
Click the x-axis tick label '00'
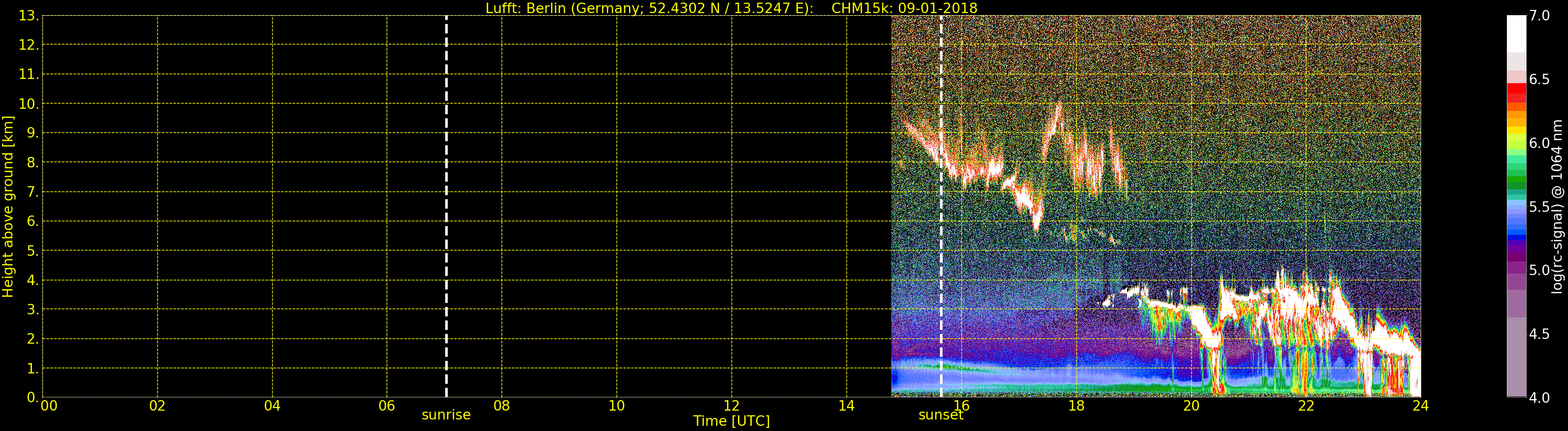click(x=49, y=405)
